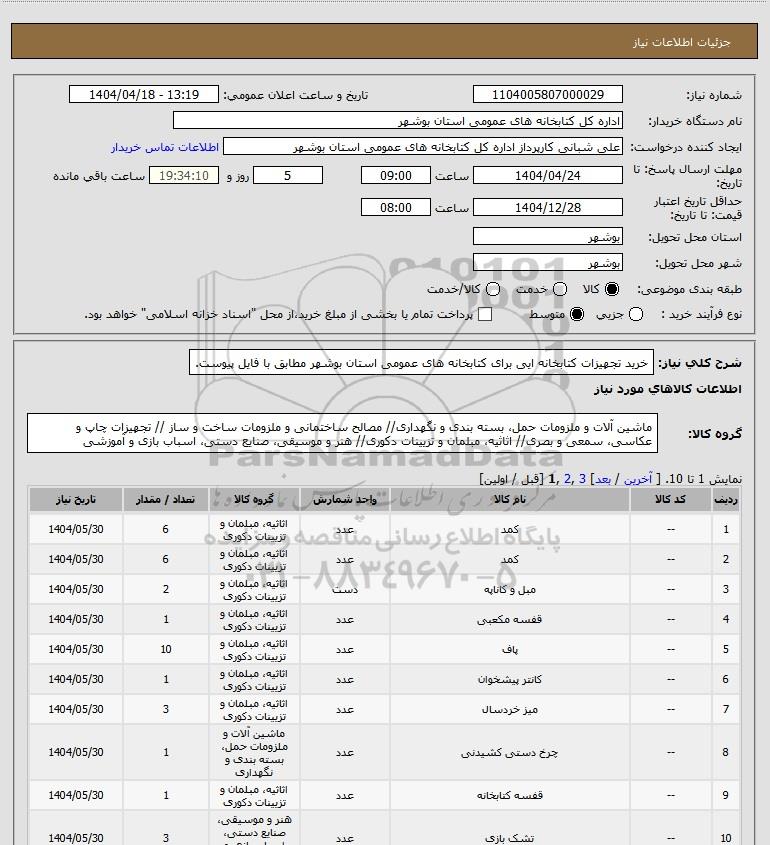This screenshot has height=845, width=770.
Task: Click the گروه کالا column header
Action: [254, 500]
